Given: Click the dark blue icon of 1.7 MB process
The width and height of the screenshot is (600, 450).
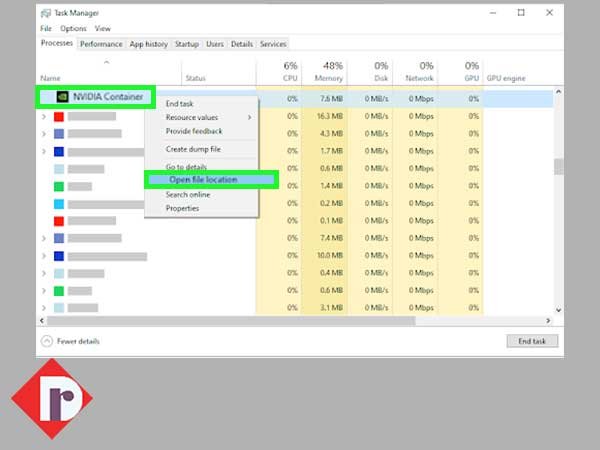Looking at the screenshot, I should pyautogui.click(x=59, y=151).
